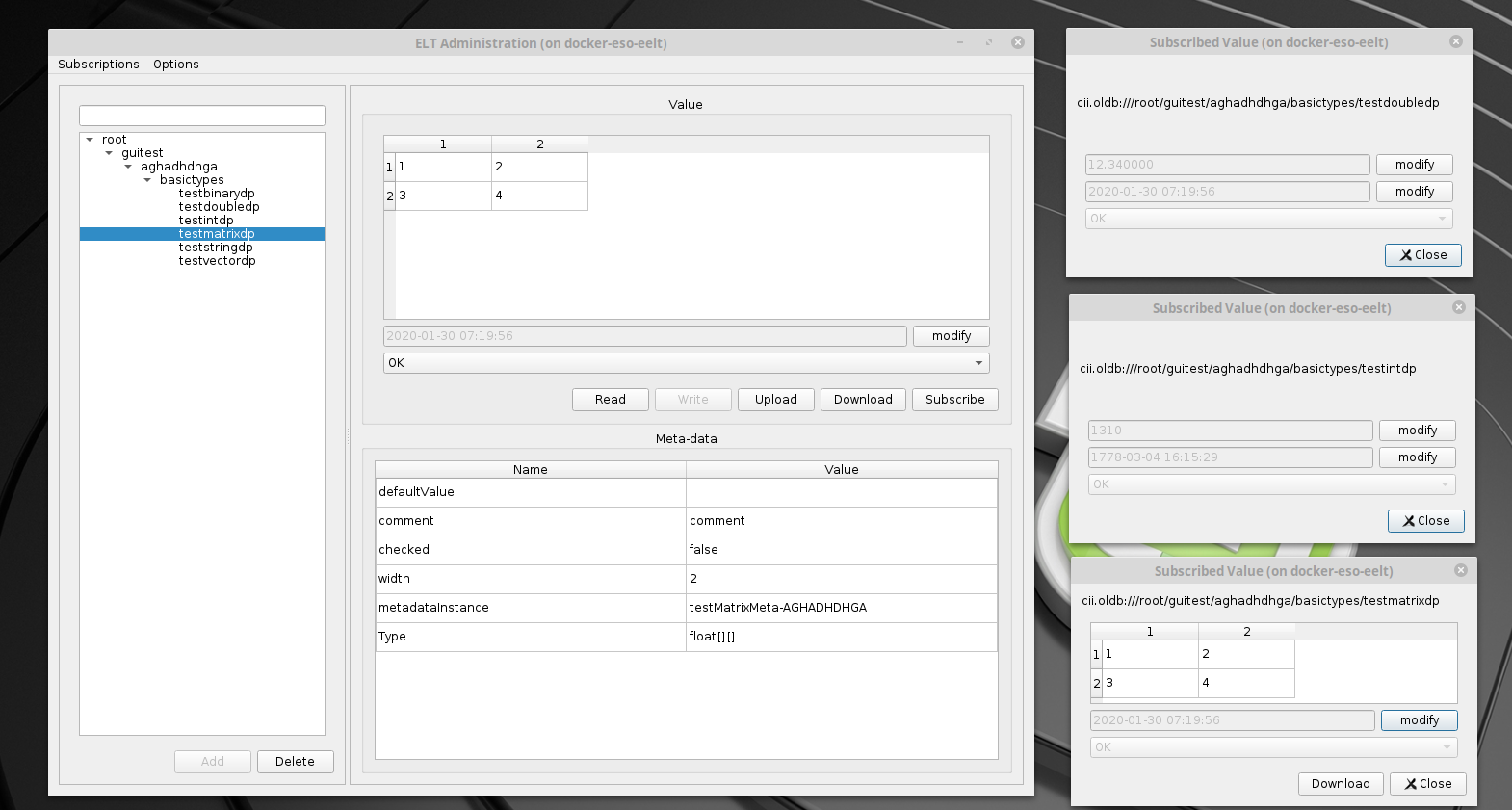The image size is (1512, 810).
Task: Close the testmatrixdp dialog via title bar icon
Action: pyautogui.click(x=1460, y=570)
